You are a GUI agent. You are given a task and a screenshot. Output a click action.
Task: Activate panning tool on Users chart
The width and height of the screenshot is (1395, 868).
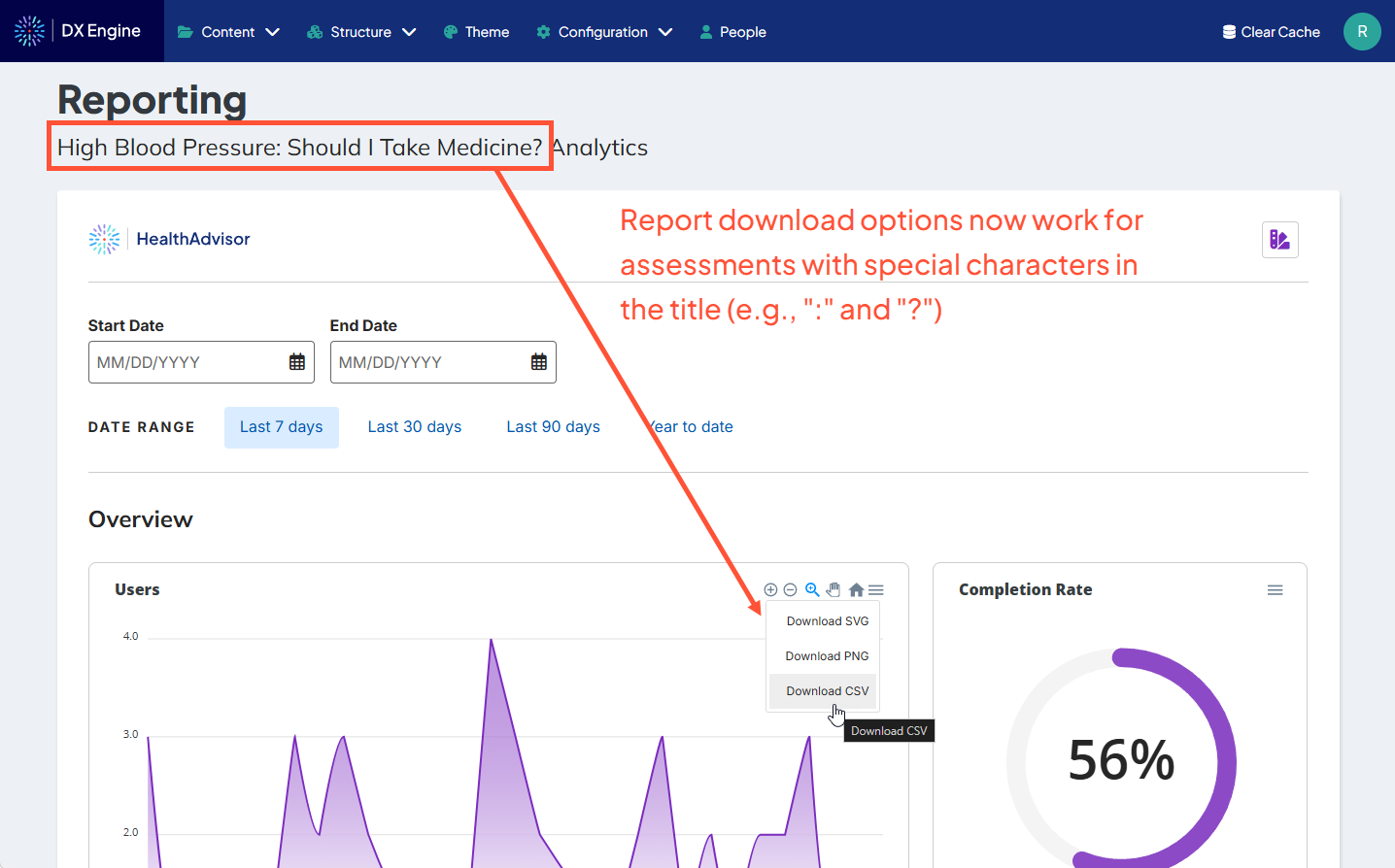pyautogui.click(x=834, y=589)
